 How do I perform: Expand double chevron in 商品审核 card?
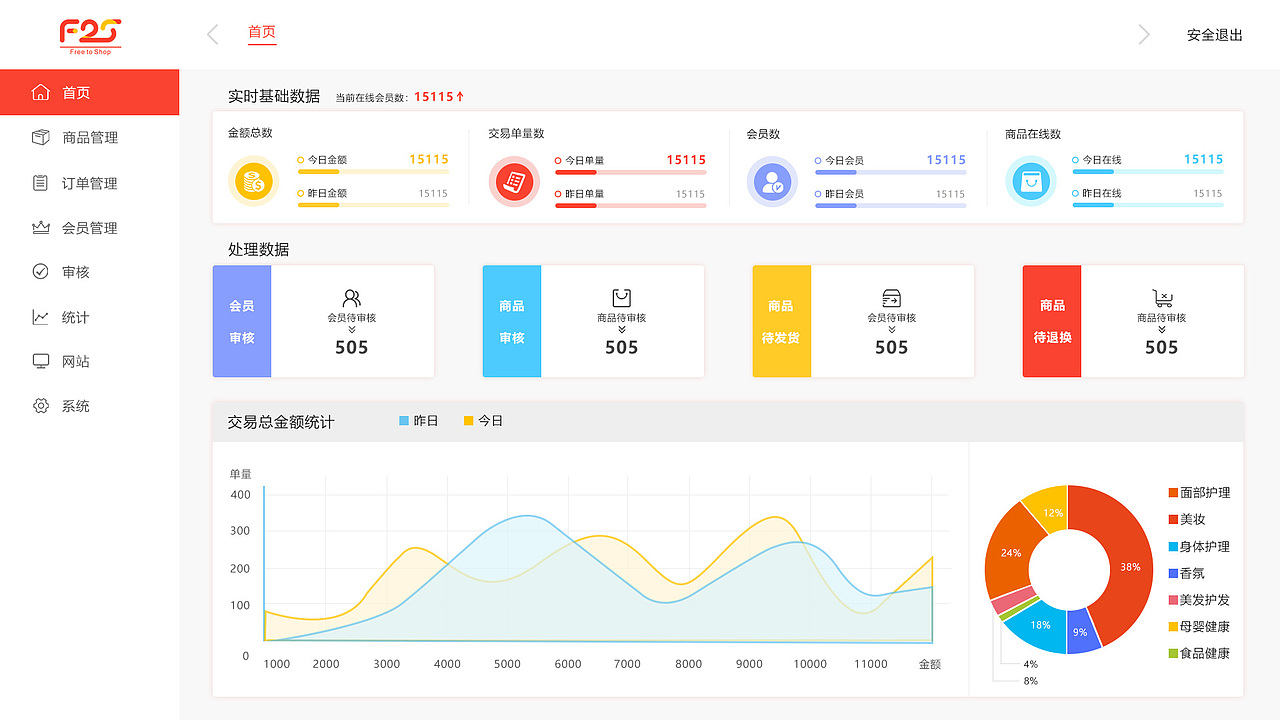pyautogui.click(x=622, y=330)
